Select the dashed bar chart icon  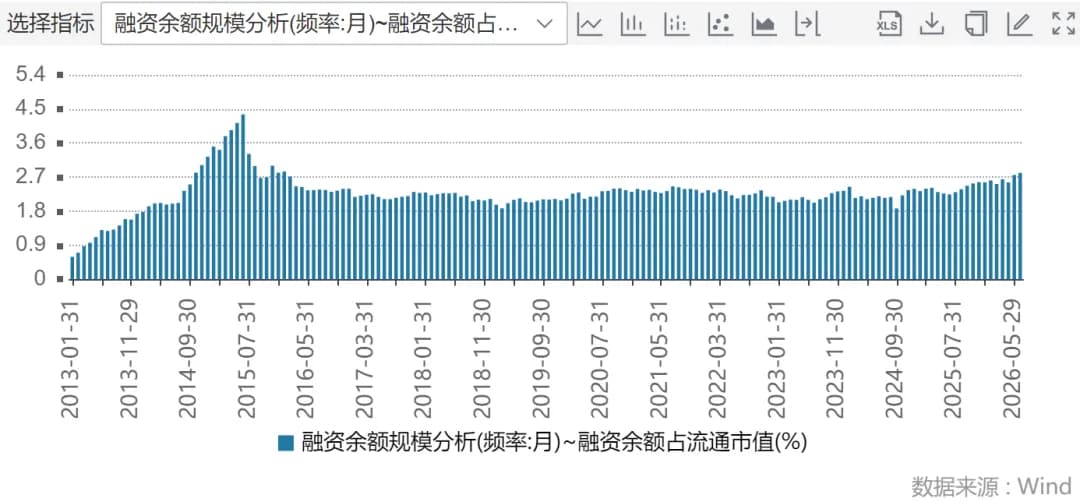[676, 24]
